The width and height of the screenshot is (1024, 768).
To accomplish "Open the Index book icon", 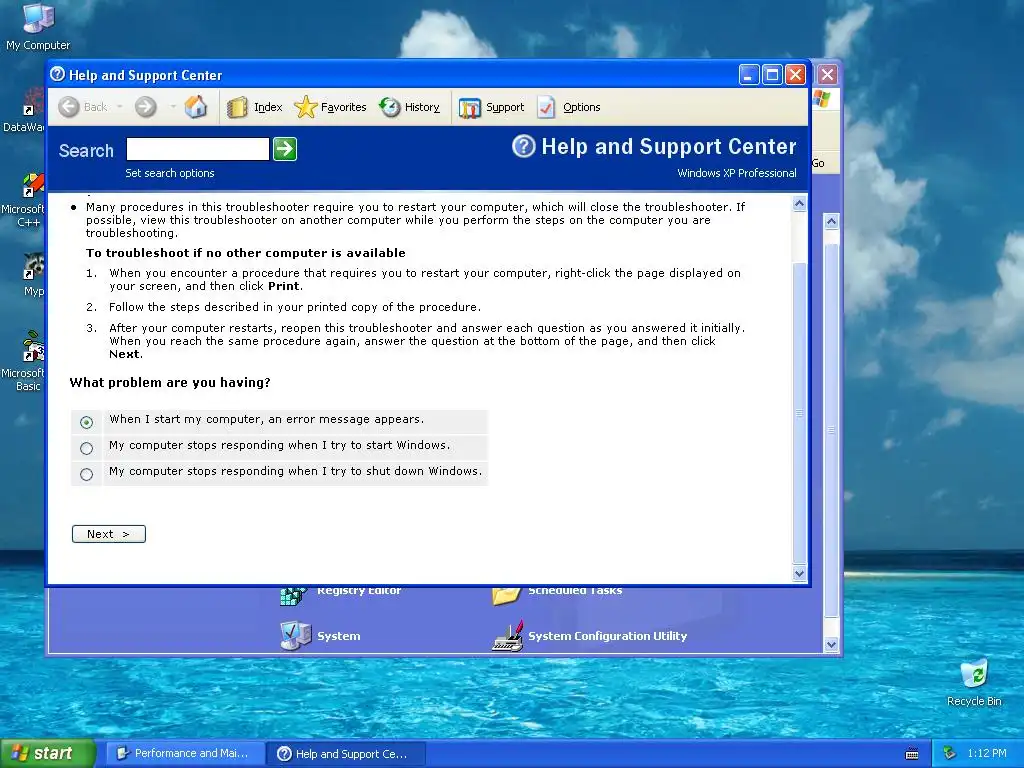I will [x=237, y=107].
